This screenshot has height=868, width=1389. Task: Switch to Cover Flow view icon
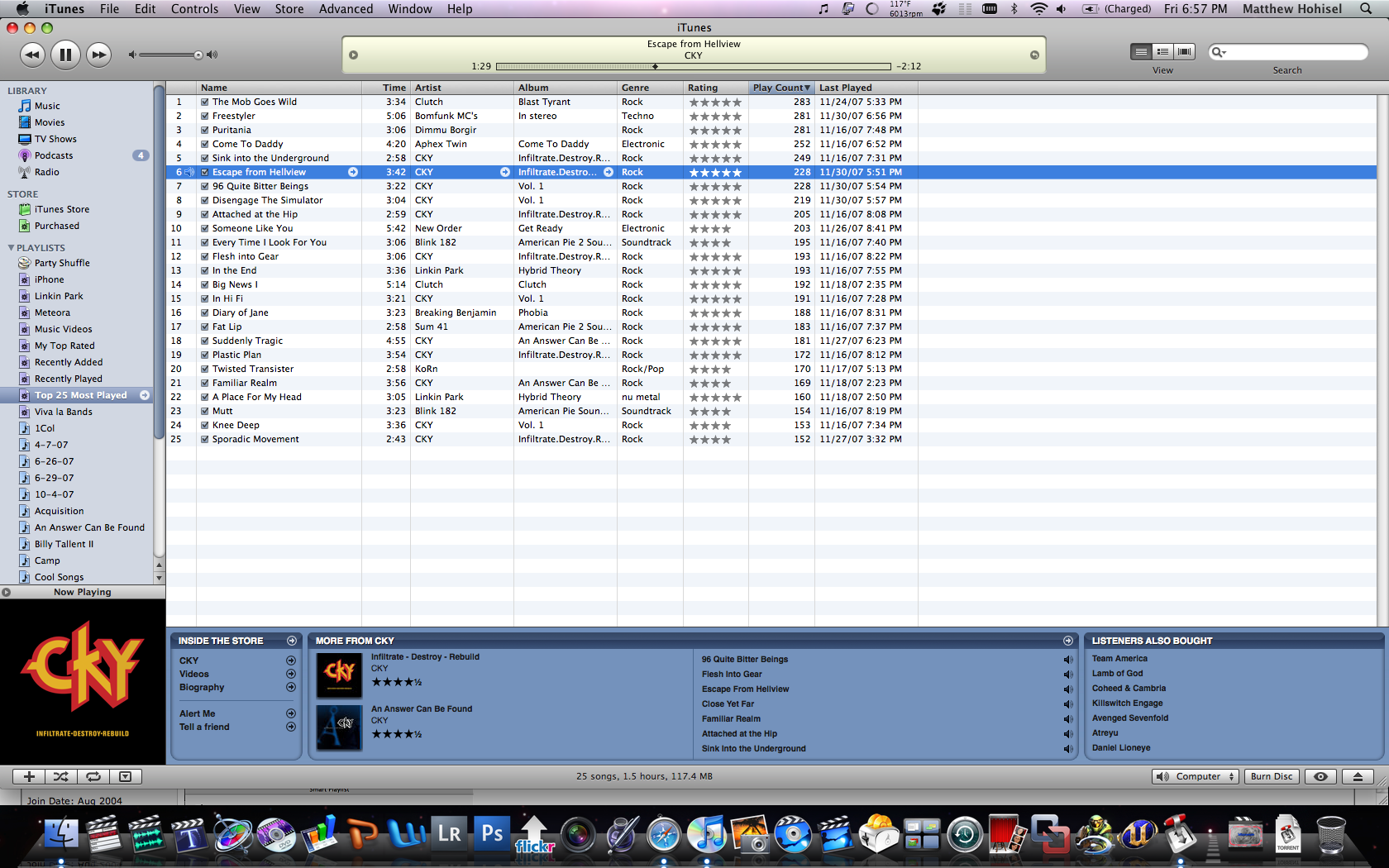[1184, 51]
